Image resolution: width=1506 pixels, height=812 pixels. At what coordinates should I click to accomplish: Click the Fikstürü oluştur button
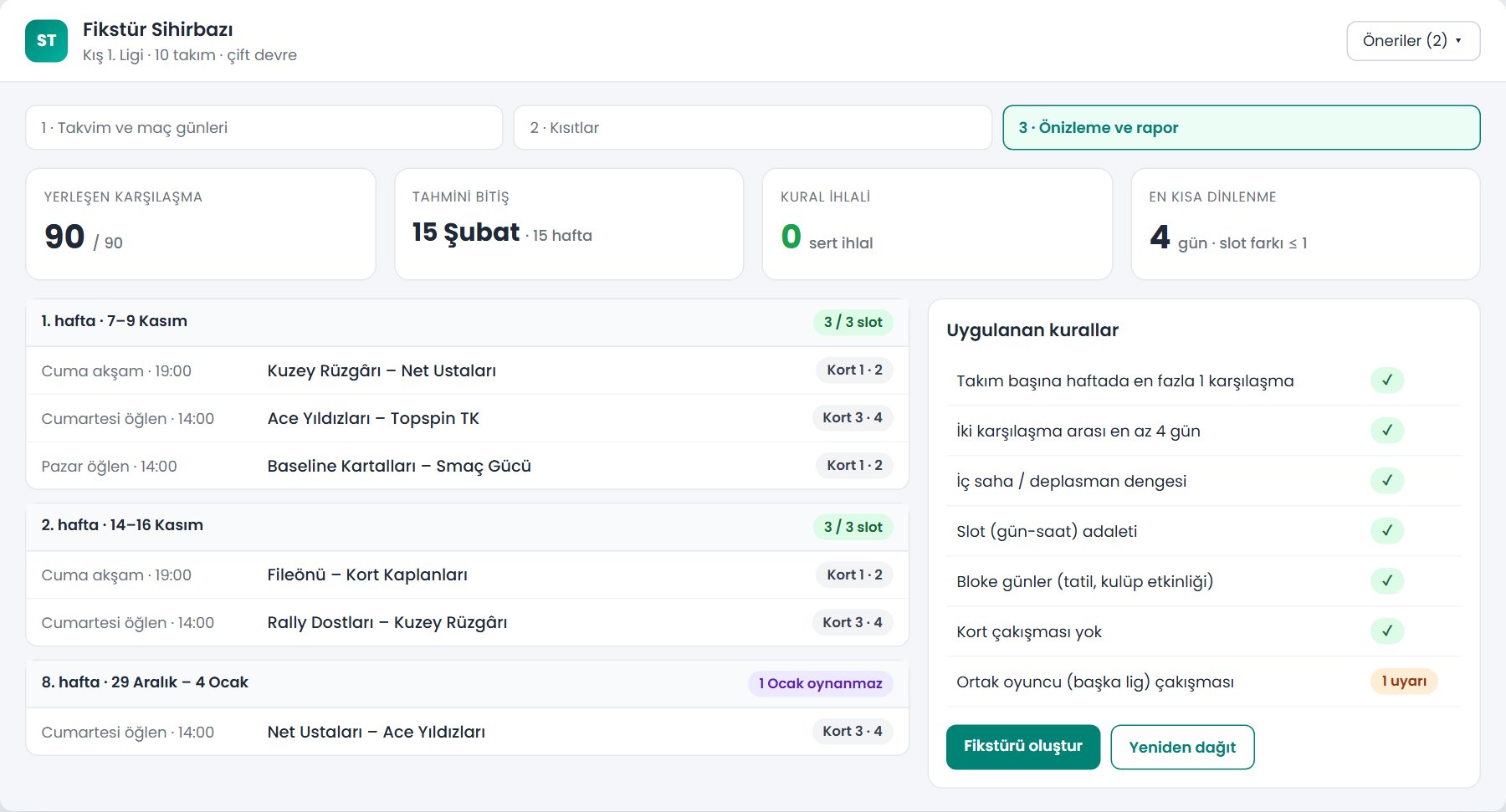[x=1023, y=747]
